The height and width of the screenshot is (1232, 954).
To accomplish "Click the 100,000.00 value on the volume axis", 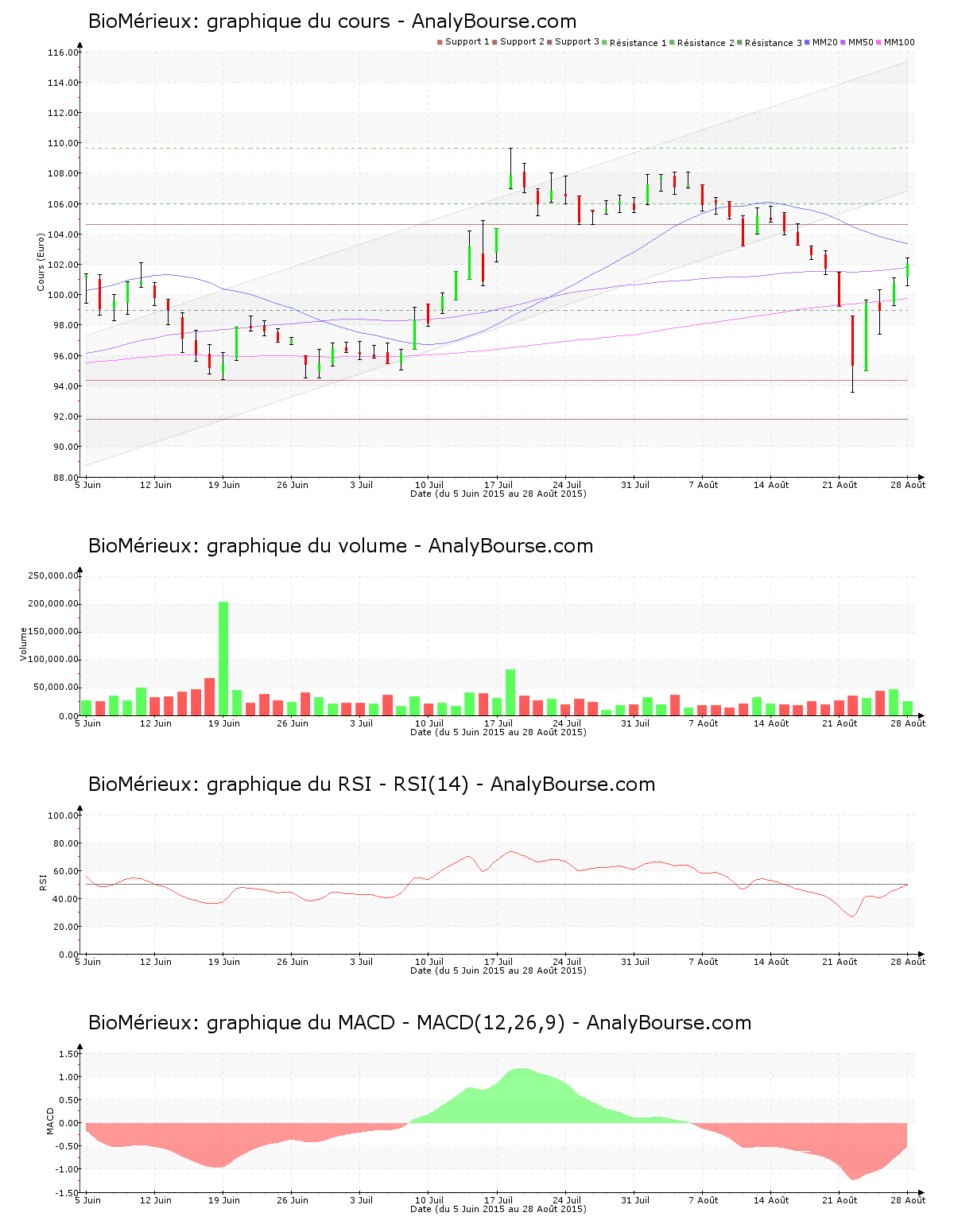I will coord(53,660).
